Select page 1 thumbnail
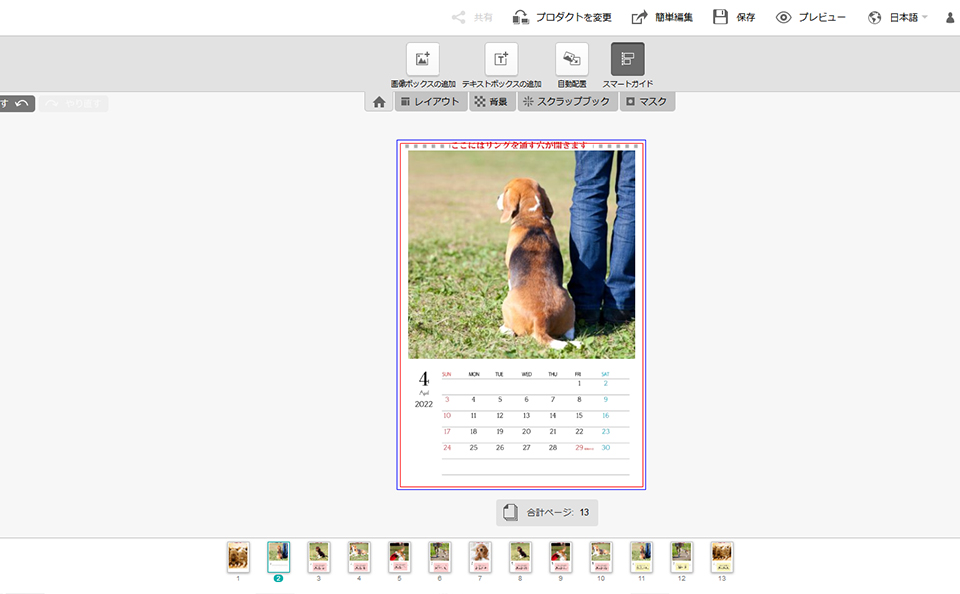 238,557
